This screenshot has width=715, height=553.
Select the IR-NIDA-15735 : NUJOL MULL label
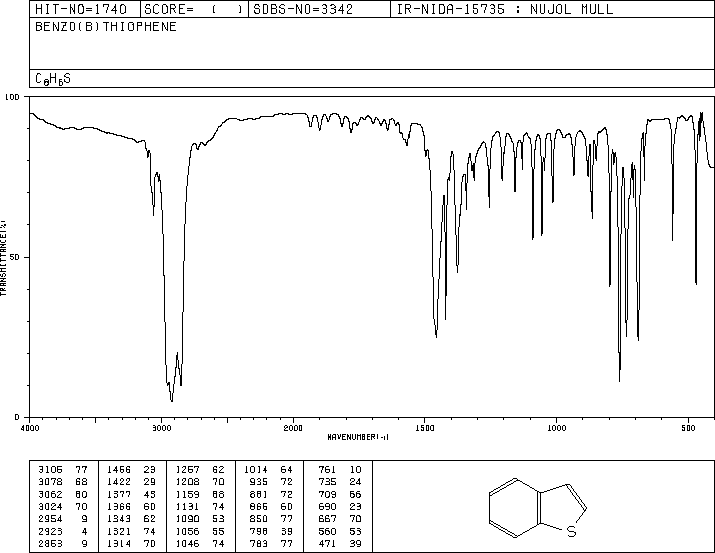point(505,9)
